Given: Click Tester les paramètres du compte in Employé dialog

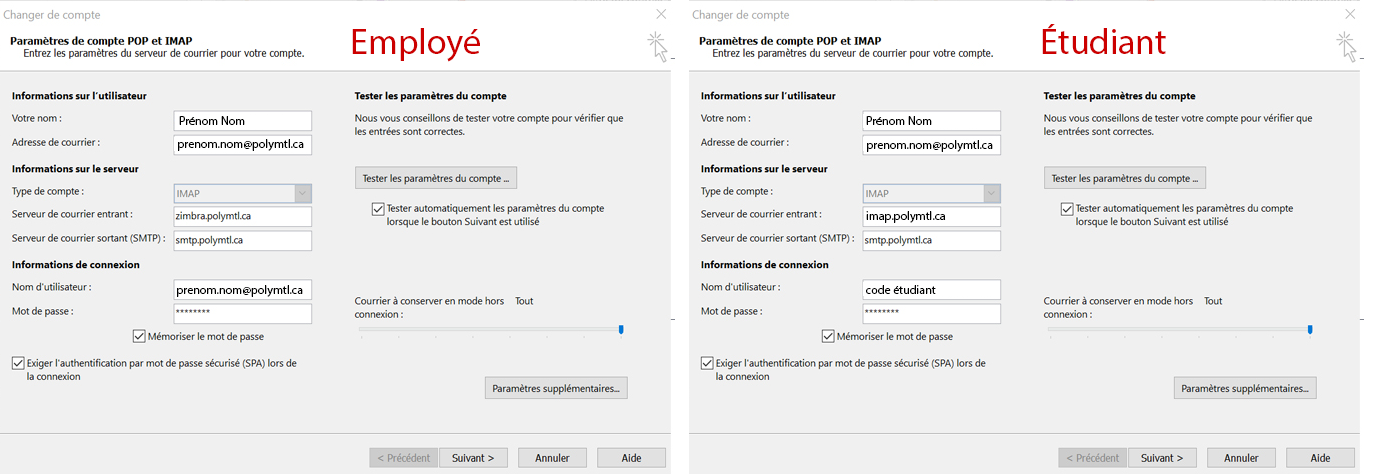Looking at the screenshot, I should pos(436,178).
